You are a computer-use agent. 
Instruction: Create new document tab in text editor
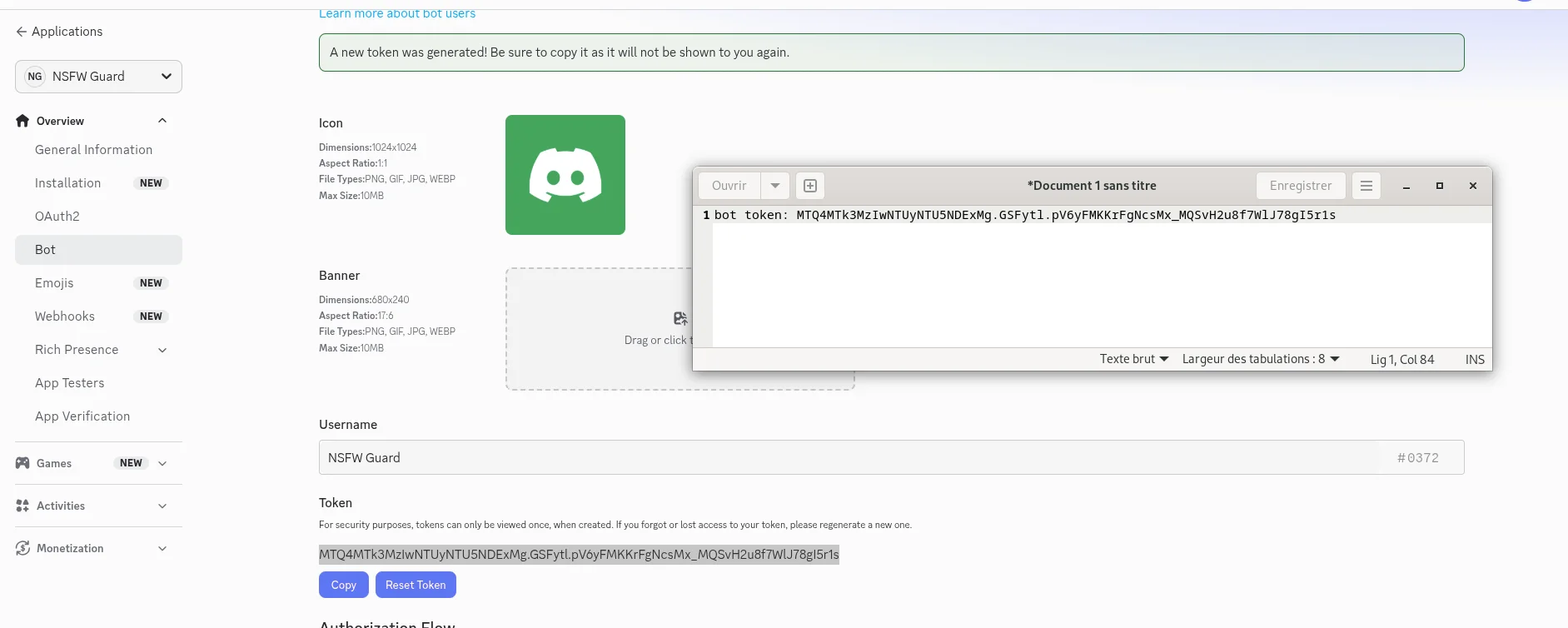[x=810, y=186]
